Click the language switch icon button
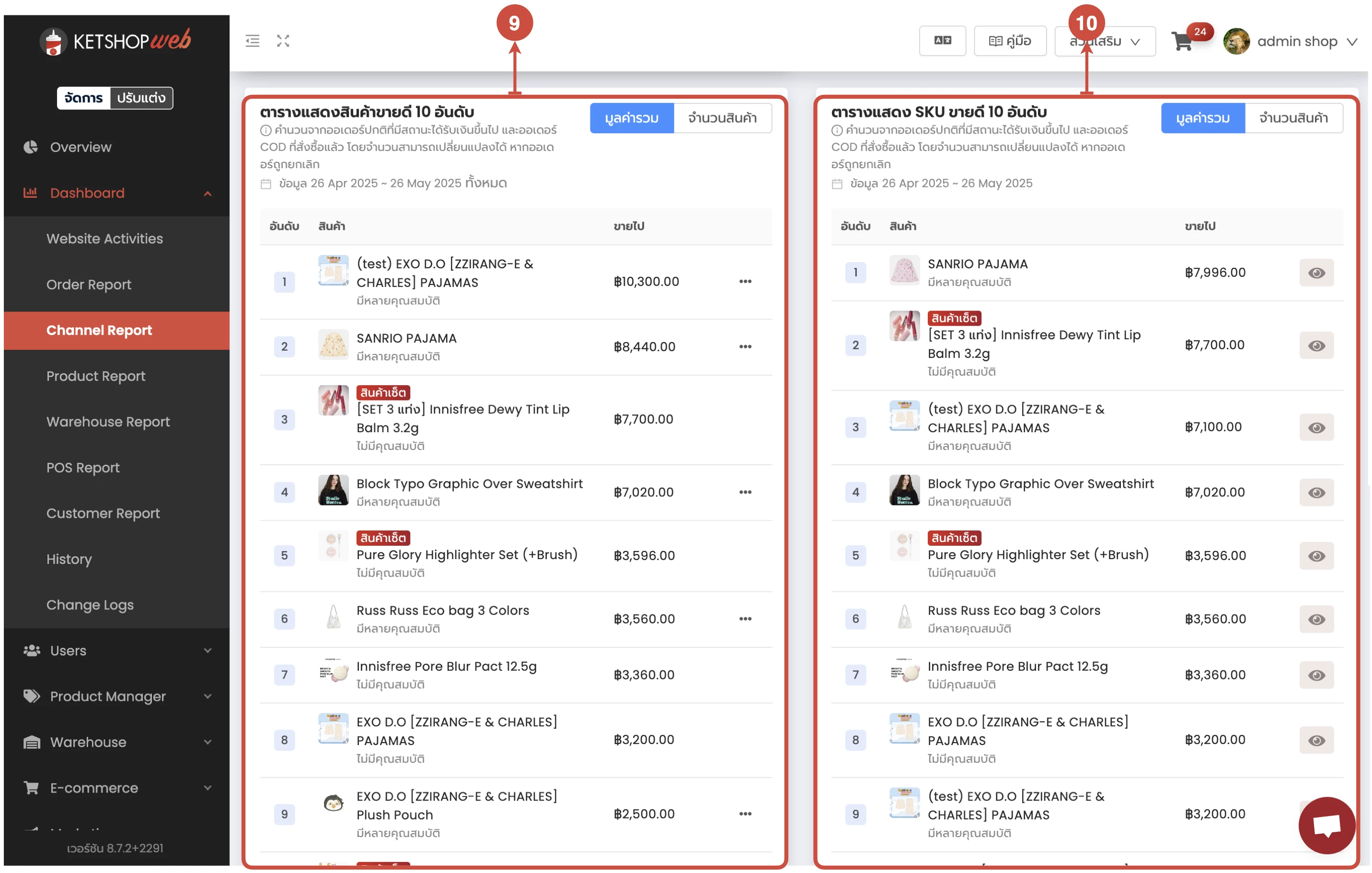The width and height of the screenshot is (1372, 873). coord(943,41)
